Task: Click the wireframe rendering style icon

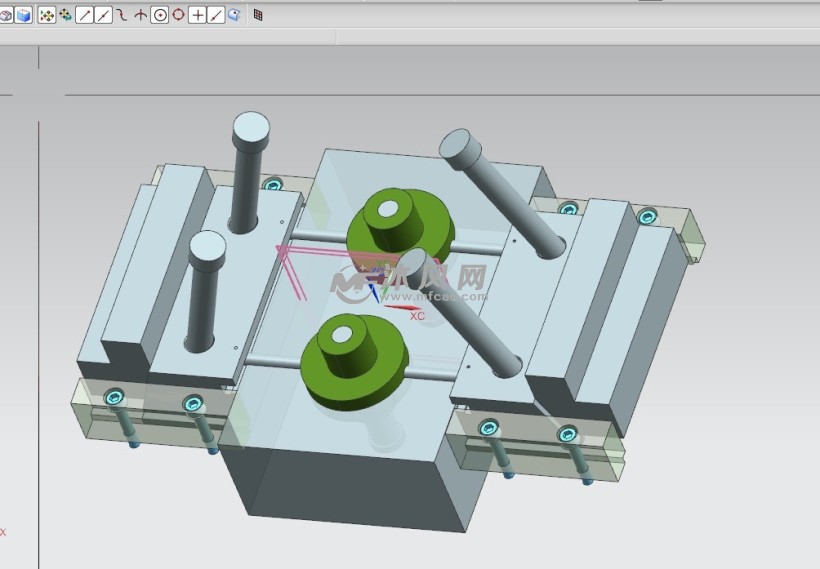Action: pyautogui.click(x=5, y=15)
